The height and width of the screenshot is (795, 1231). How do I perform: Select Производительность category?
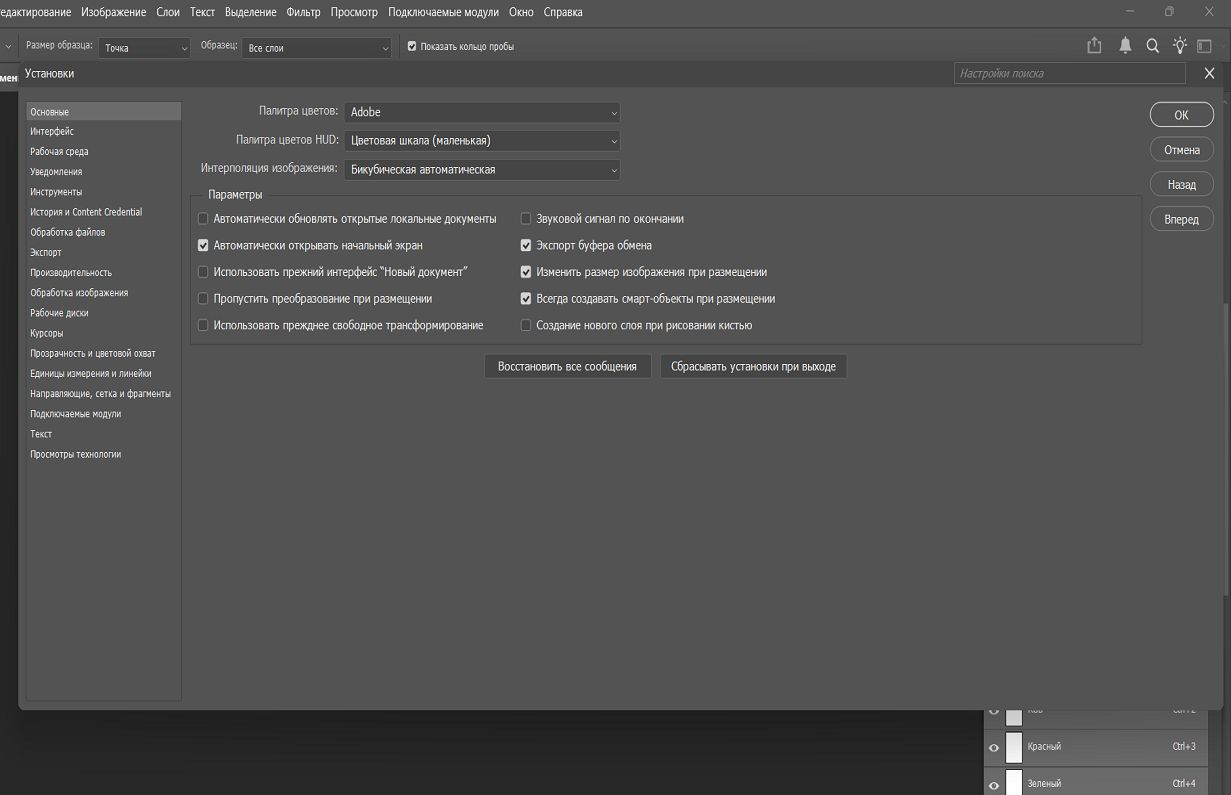(71, 272)
